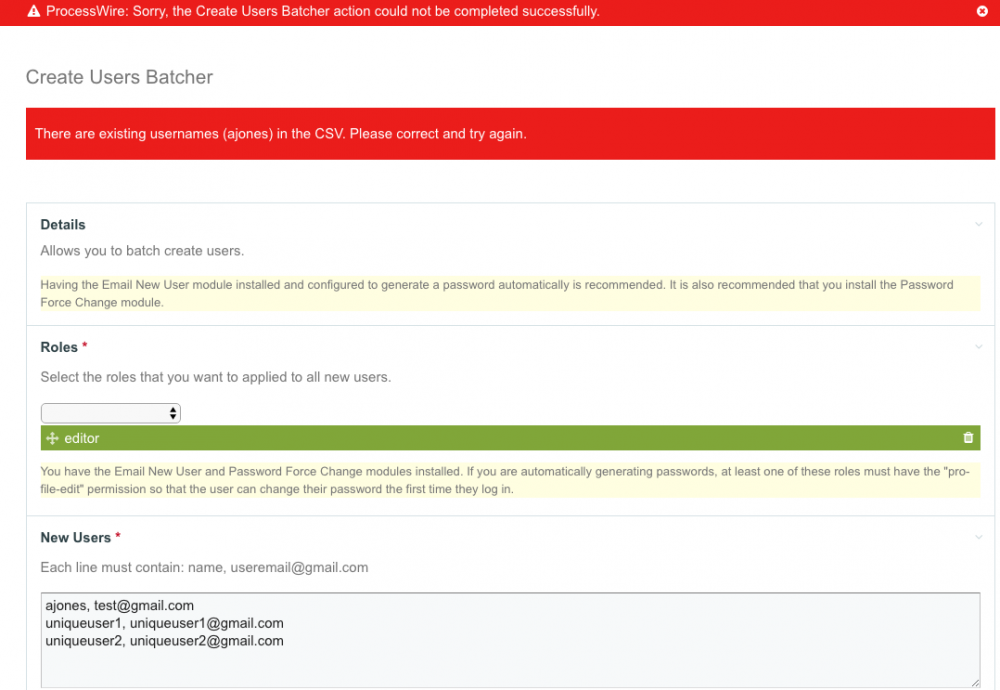Click the Create Users Batcher heading

[x=119, y=77]
